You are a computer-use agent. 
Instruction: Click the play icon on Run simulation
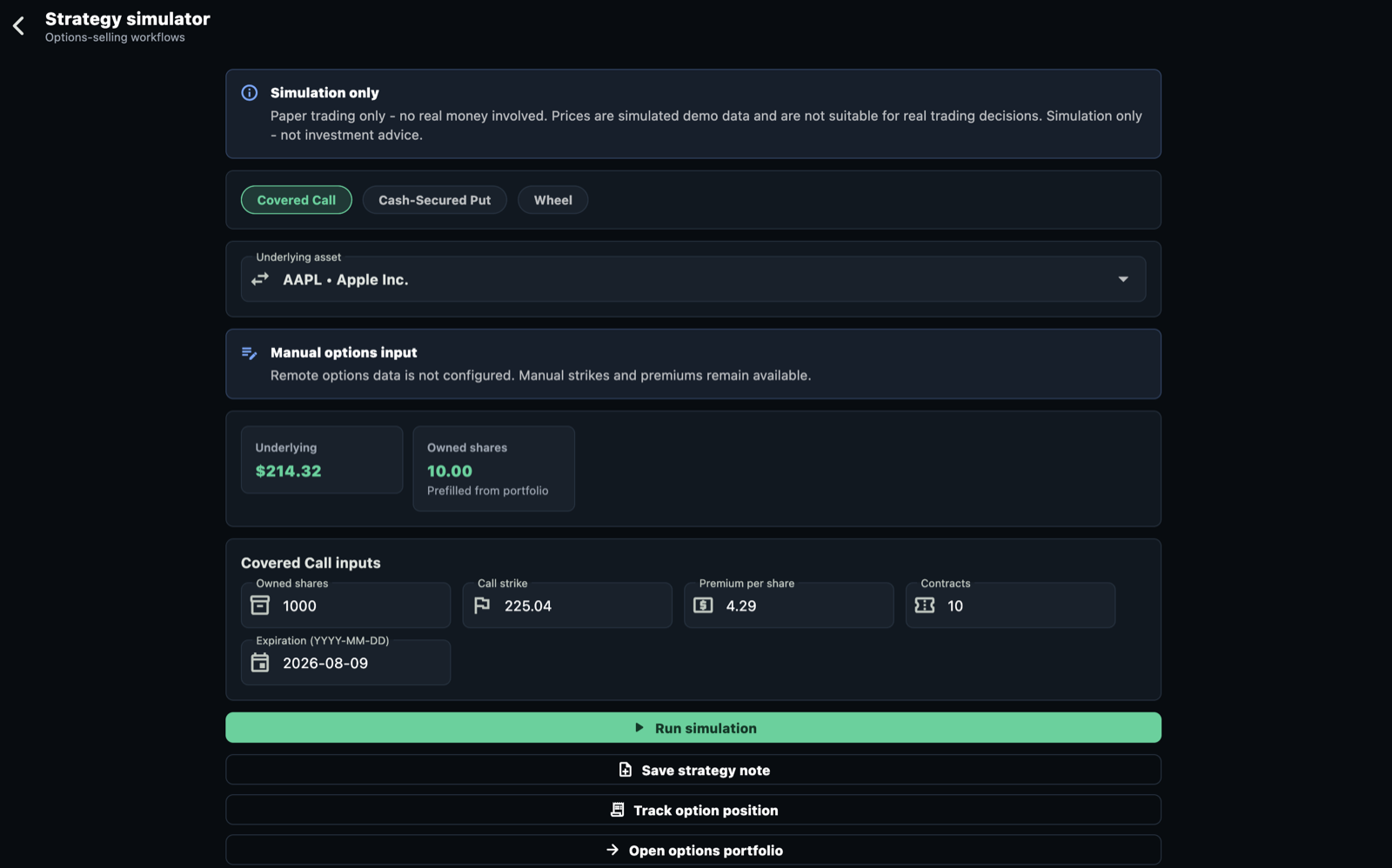[x=639, y=728]
